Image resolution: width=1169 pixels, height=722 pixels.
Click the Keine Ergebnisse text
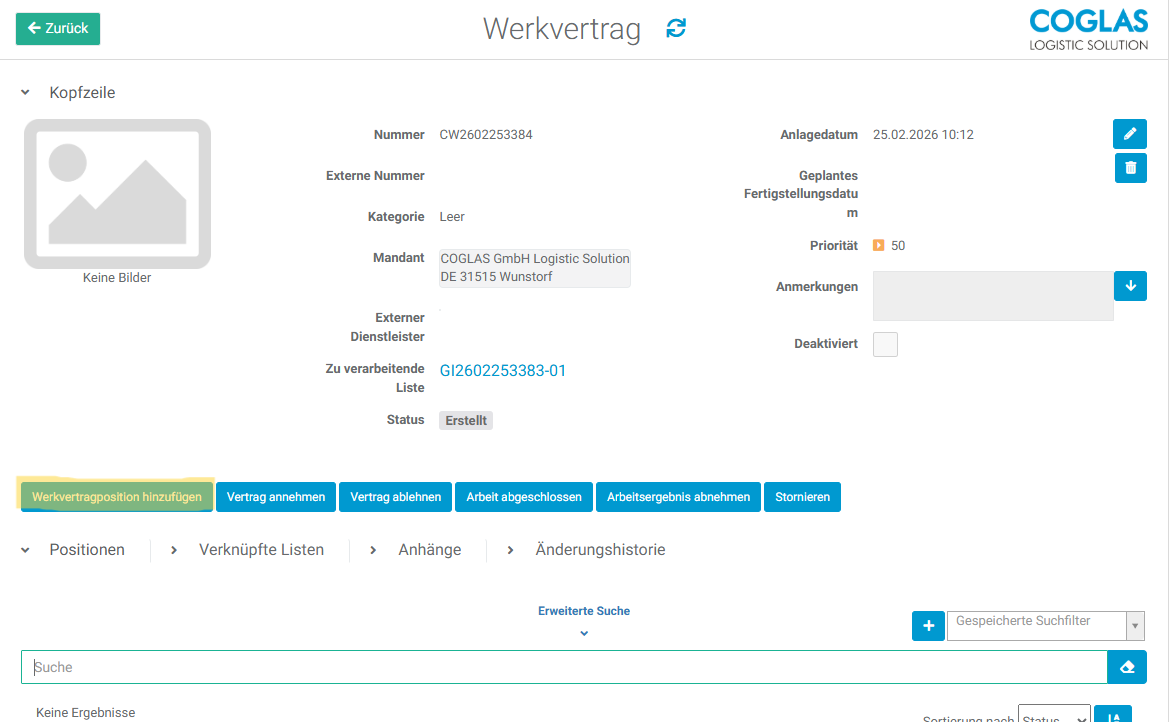(x=86, y=713)
